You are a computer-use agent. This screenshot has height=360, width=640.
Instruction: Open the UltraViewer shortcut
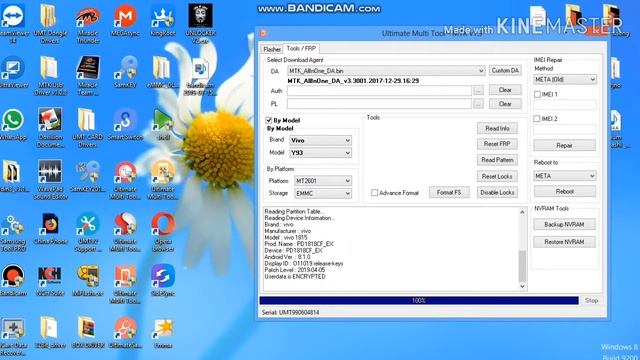[13, 73]
